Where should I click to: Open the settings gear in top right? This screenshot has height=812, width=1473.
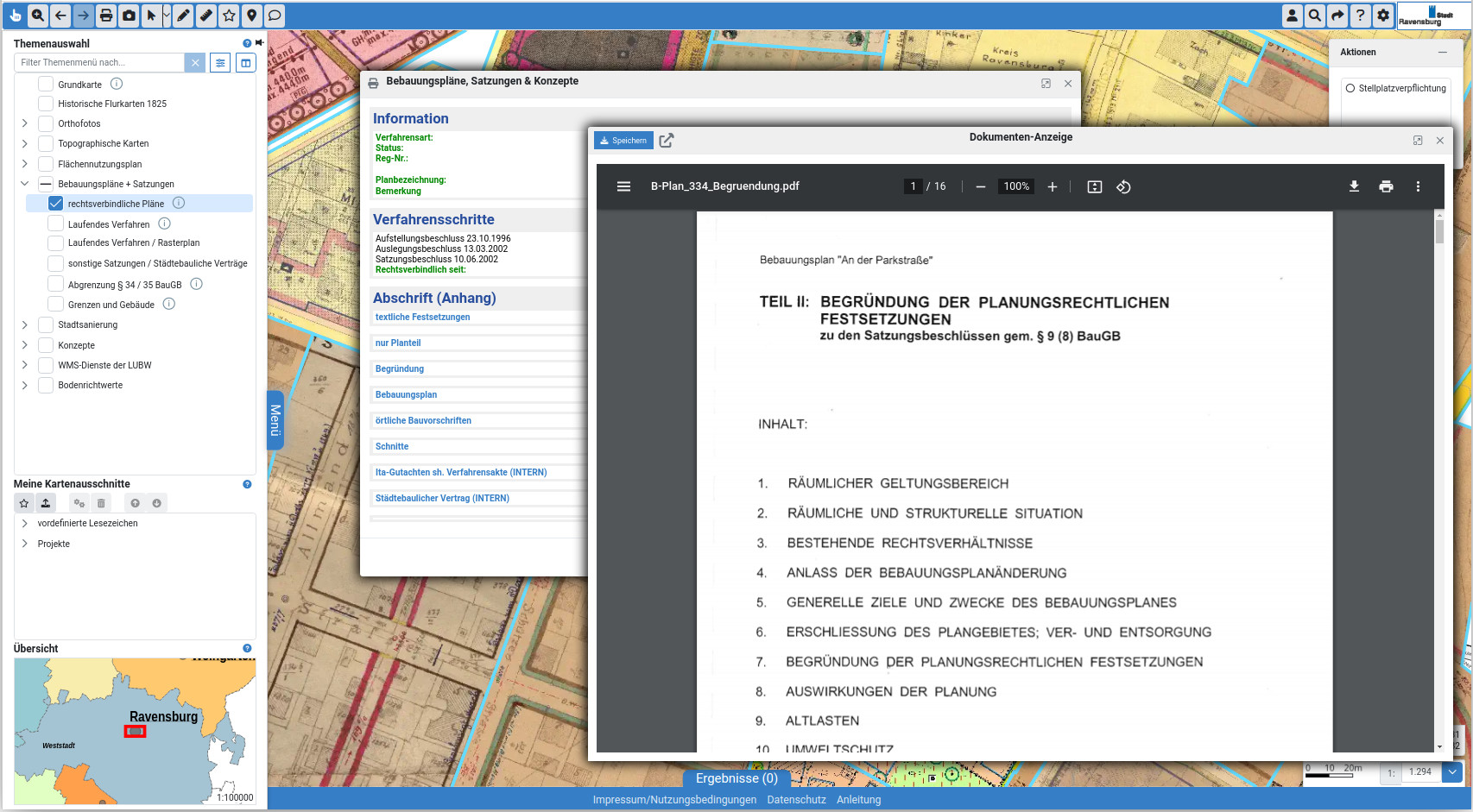pyautogui.click(x=1383, y=16)
